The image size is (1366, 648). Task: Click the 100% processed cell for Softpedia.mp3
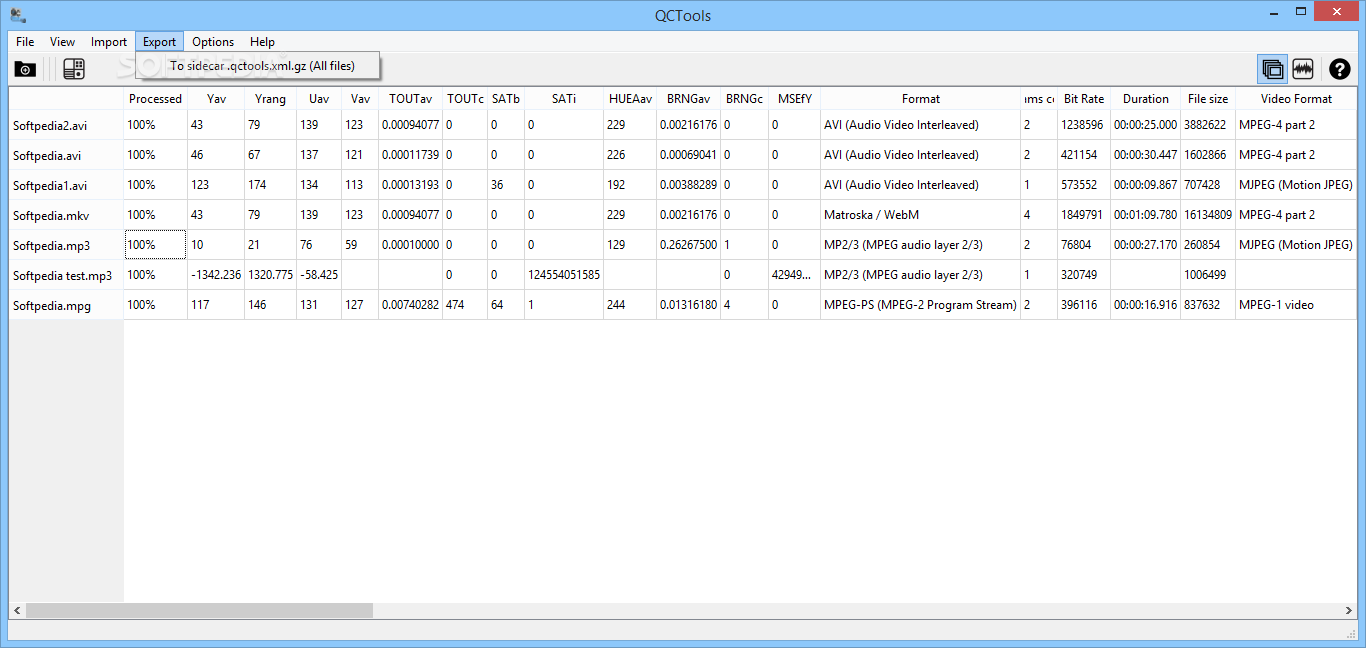tap(155, 245)
